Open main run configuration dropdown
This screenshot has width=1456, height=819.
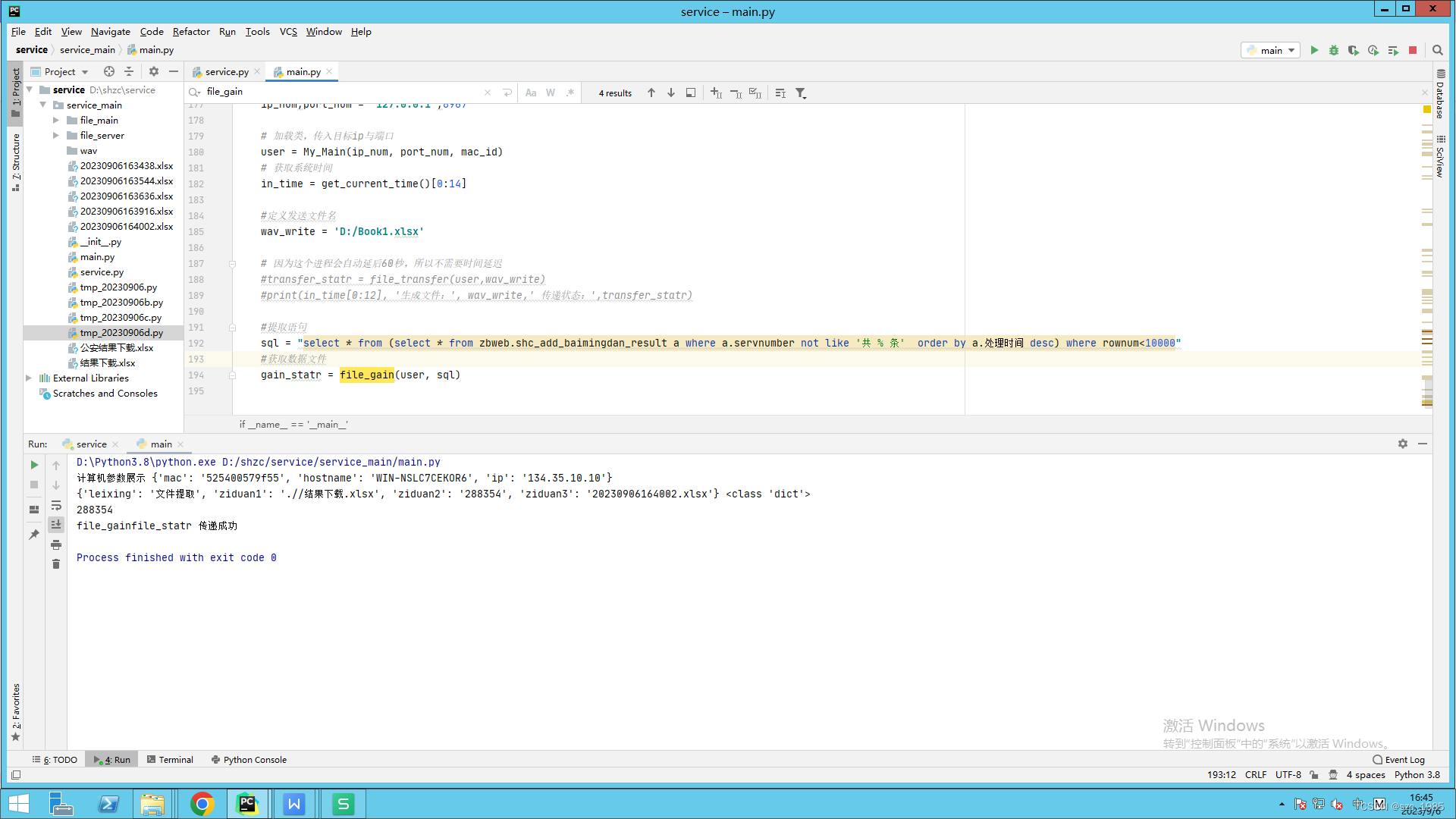[x=1271, y=50]
